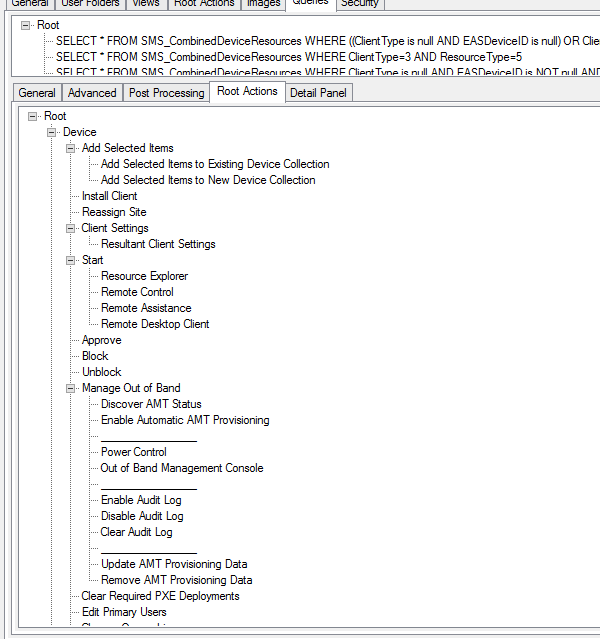The height and width of the screenshot is (639, 600).
Task: Select the Reassign Site action
Action: [114, 212]
